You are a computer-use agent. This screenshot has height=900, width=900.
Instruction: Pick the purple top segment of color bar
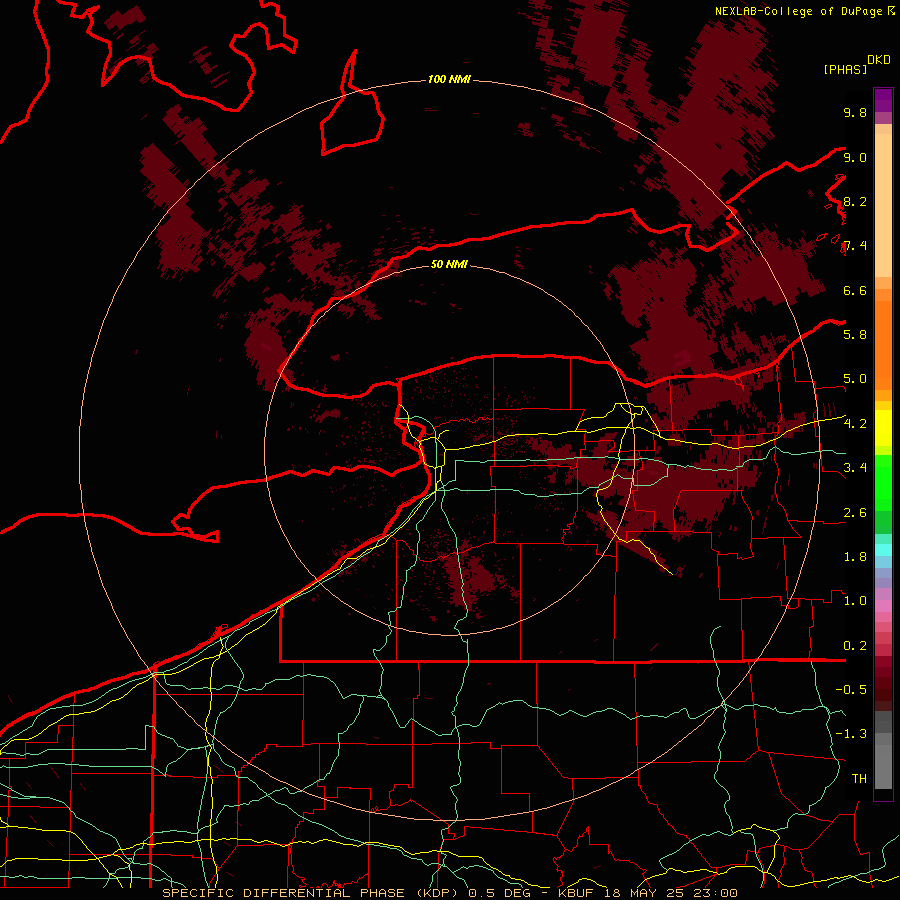(883, 100)
